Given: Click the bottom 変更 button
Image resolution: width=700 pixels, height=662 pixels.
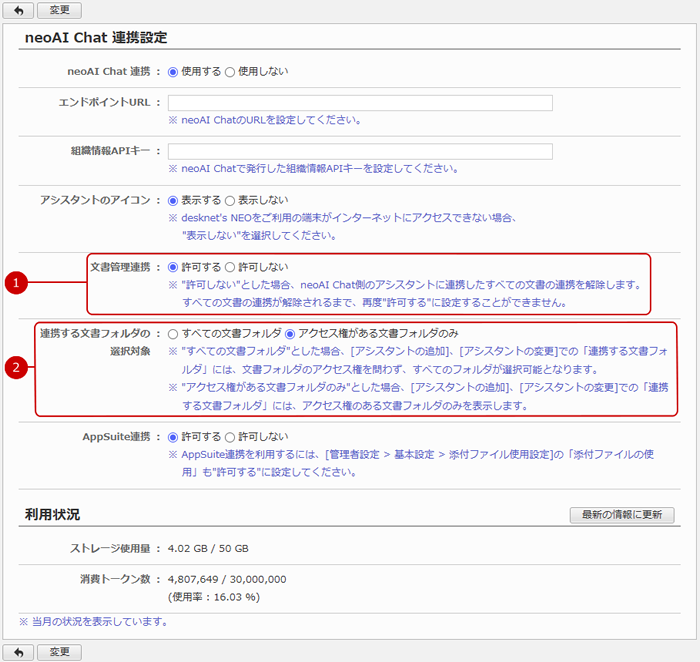Looking at the screenshot, I should click(x=59, y=652).
